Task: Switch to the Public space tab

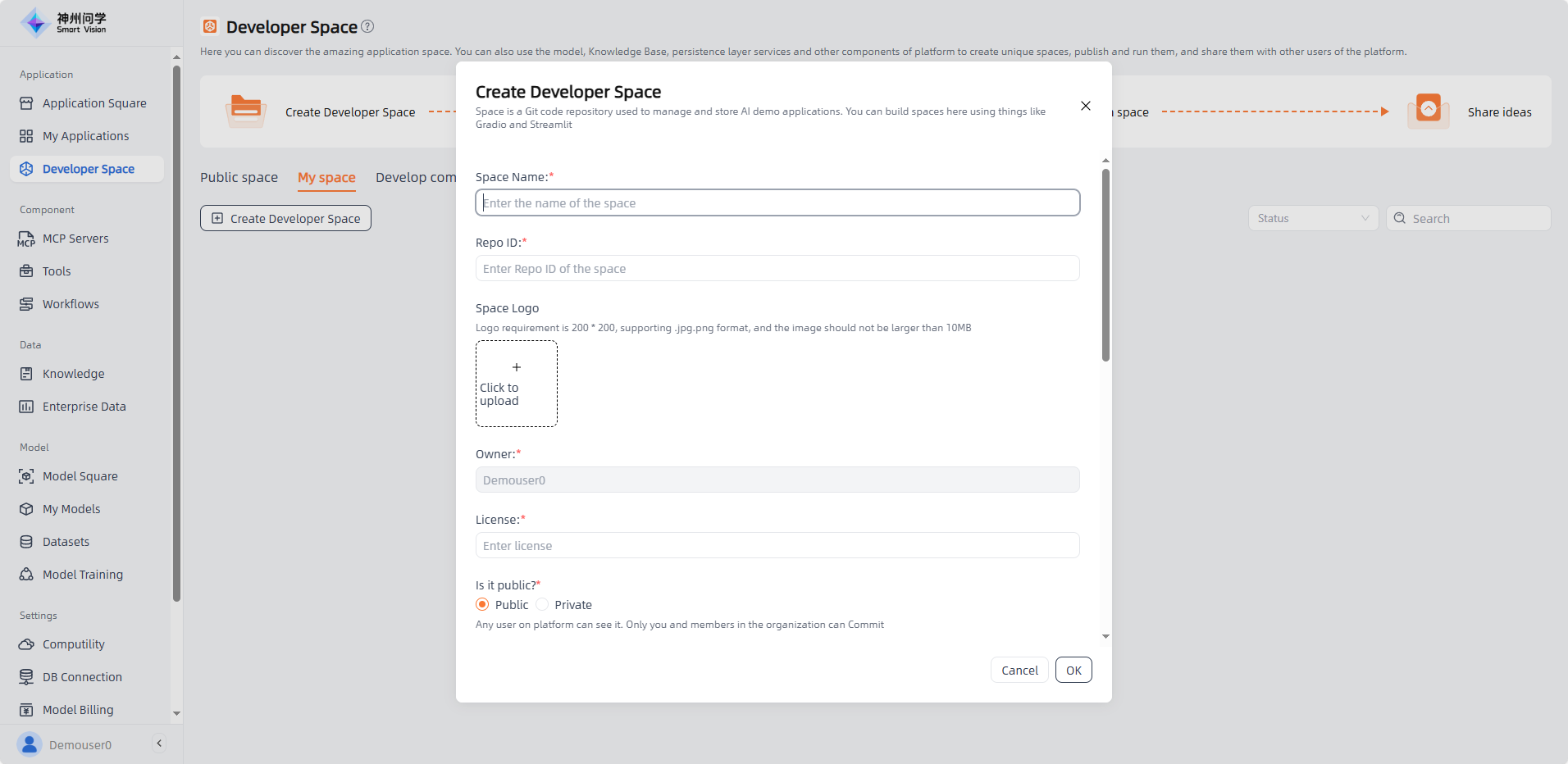Action: (239, 177)
